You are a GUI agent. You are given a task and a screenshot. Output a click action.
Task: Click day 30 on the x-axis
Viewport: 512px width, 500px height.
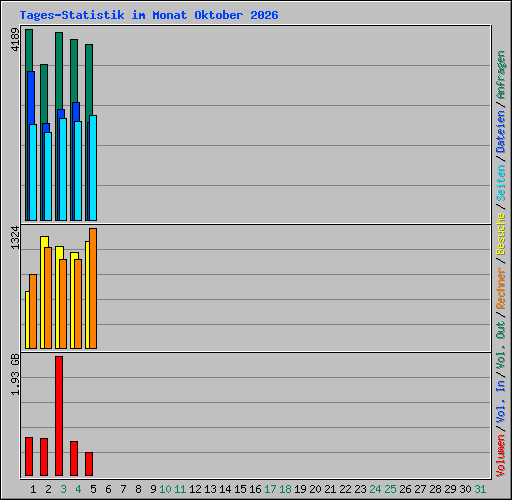point(465,489)
